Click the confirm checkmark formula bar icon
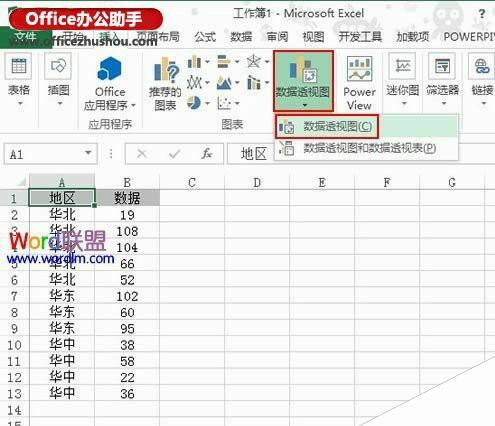The image size is (495, 426). (x=174, y=154)
